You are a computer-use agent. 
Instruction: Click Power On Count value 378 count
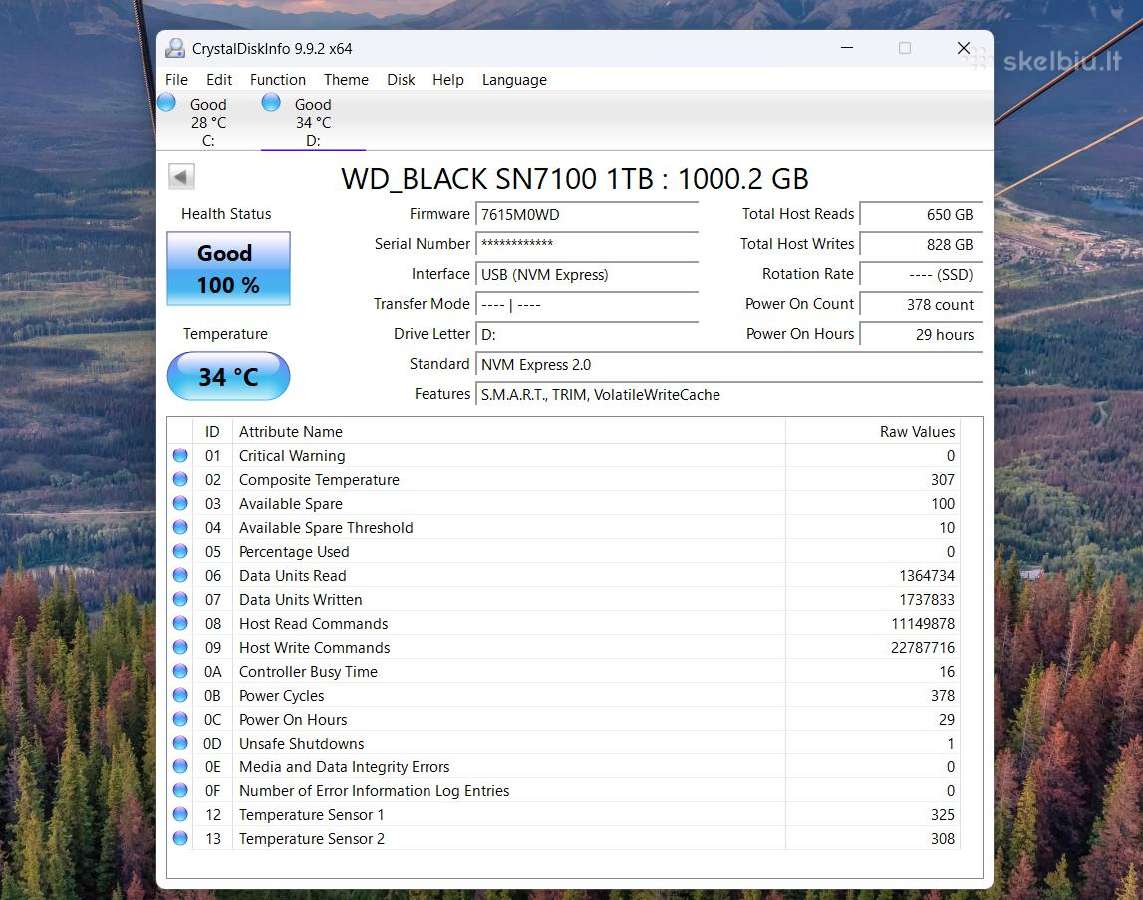click(921, 305)
